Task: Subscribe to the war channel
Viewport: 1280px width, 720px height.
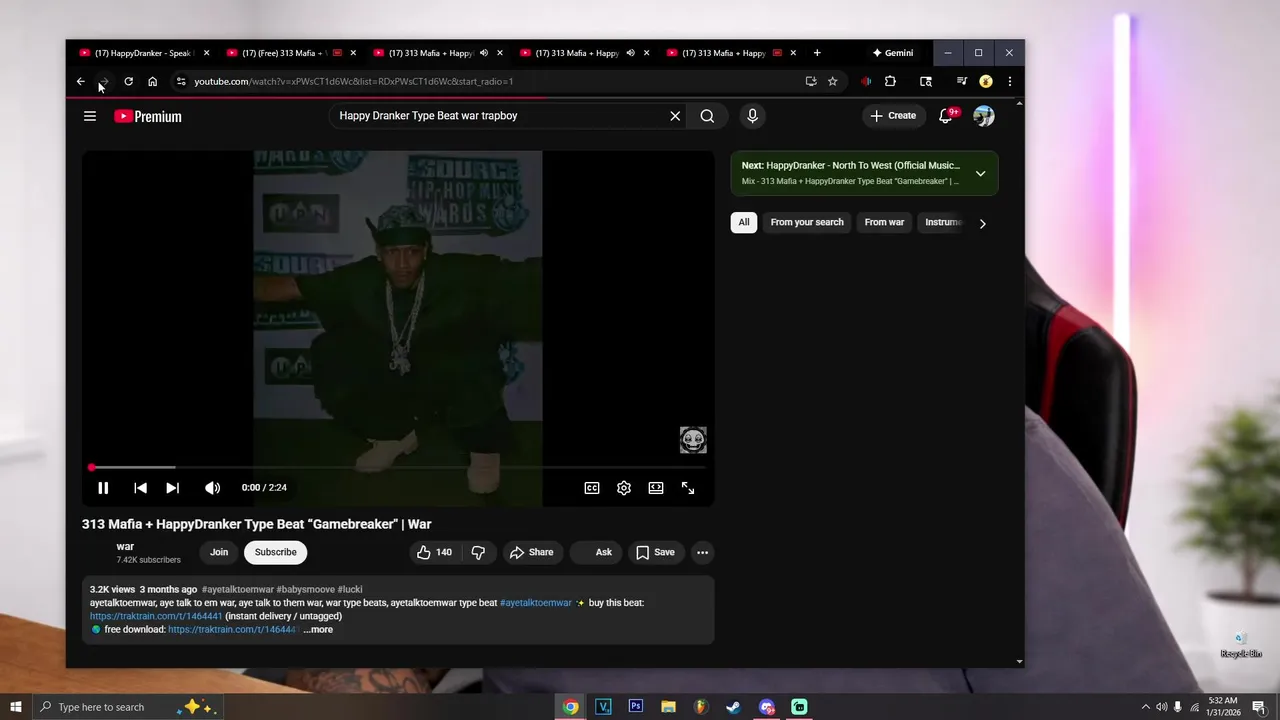Action: point(275,552)
